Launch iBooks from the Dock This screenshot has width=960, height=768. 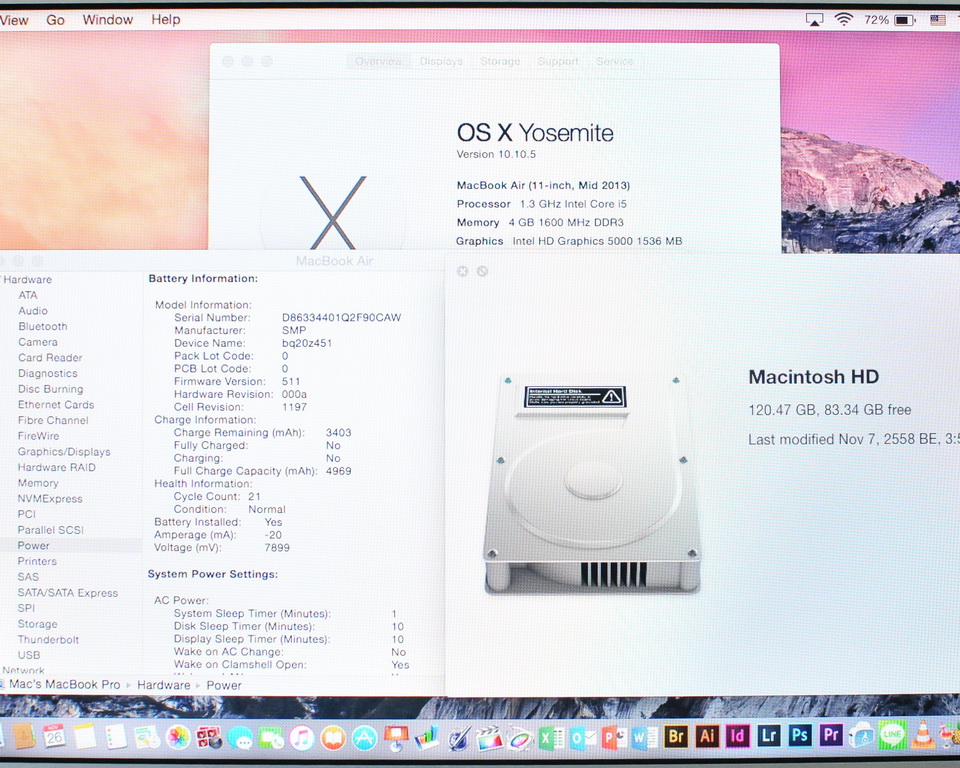coord(333,737)
